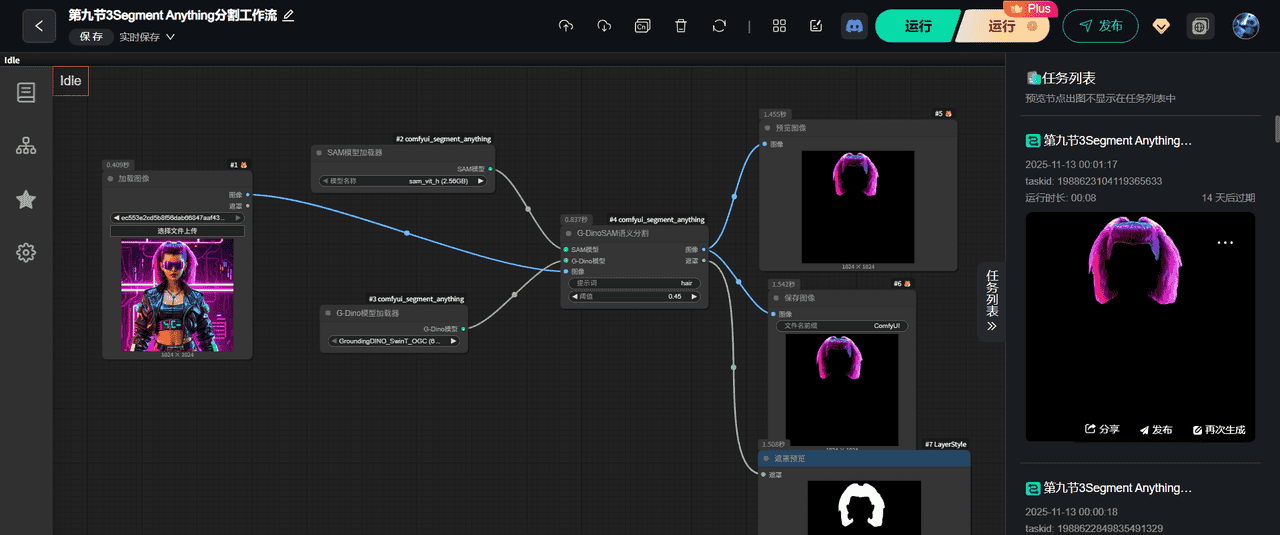Viewport: 1280px width, 535px height.
Task: Click the green 运行 run button
Action: tap(917, 26)
